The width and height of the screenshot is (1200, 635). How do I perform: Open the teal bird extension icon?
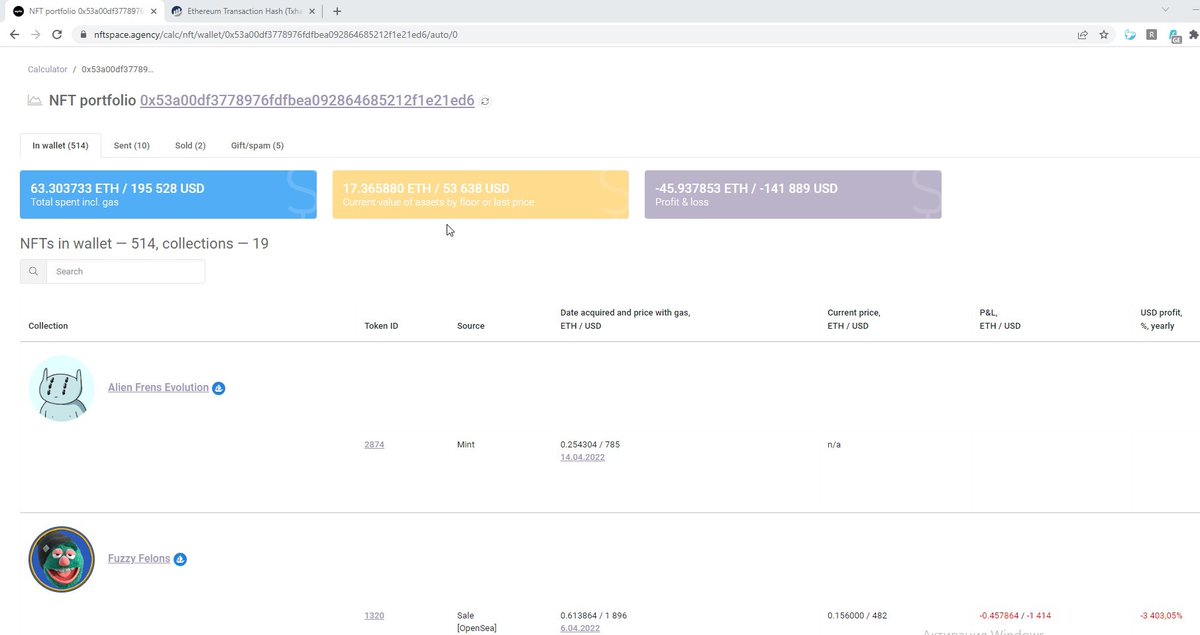1129,34
